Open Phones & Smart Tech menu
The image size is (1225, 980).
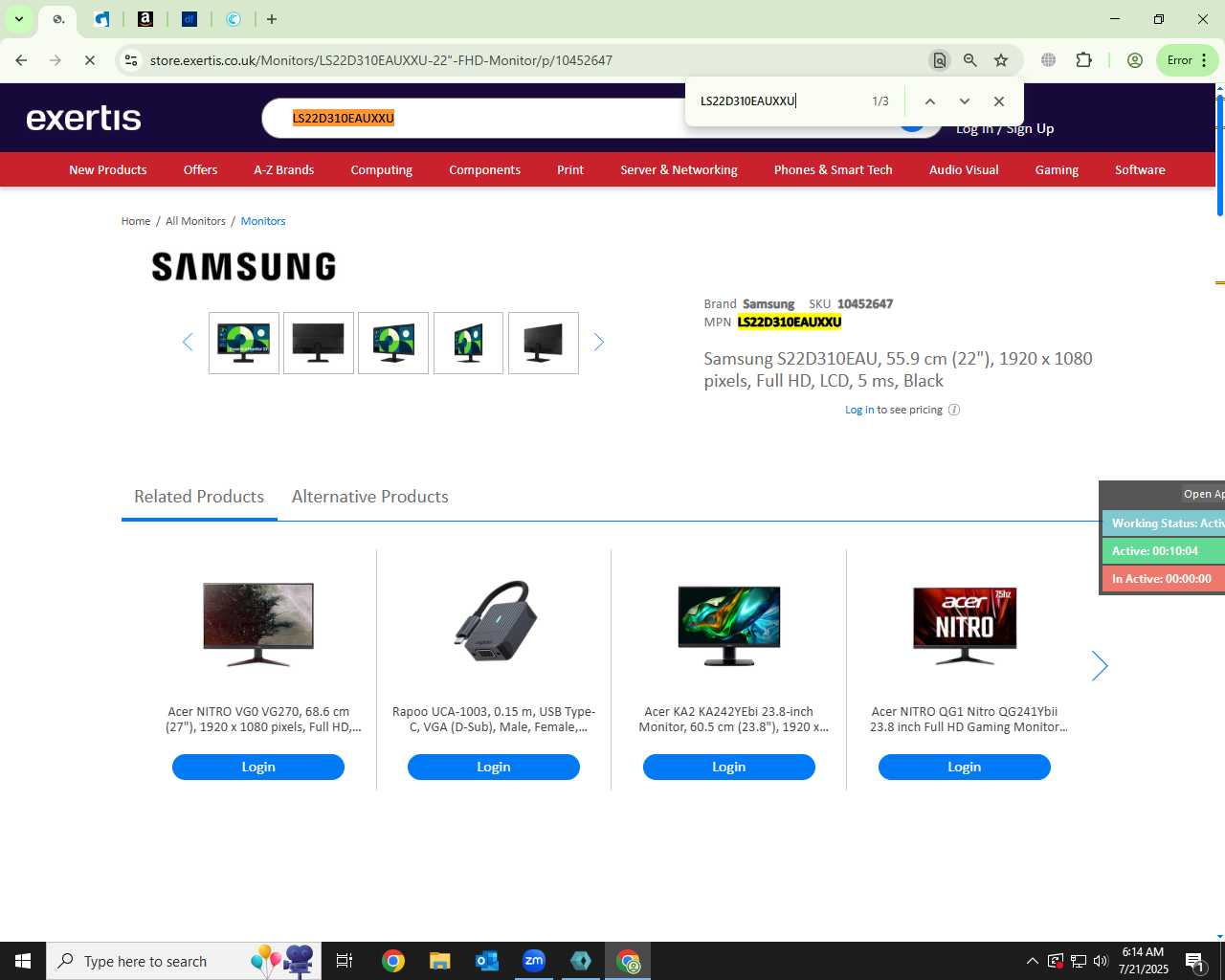[x=833, y=170]
